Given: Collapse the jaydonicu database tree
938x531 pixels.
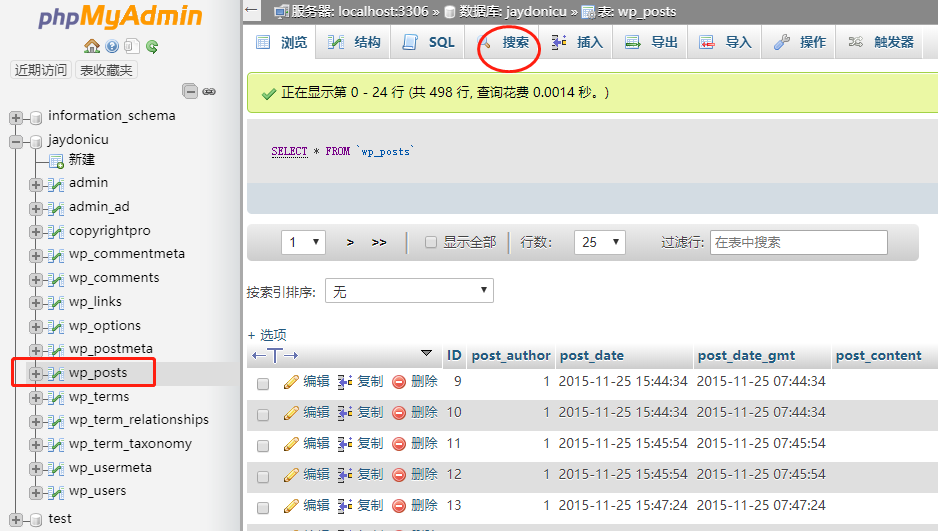Looking at the screenshot, I should [x=16, y=142].
